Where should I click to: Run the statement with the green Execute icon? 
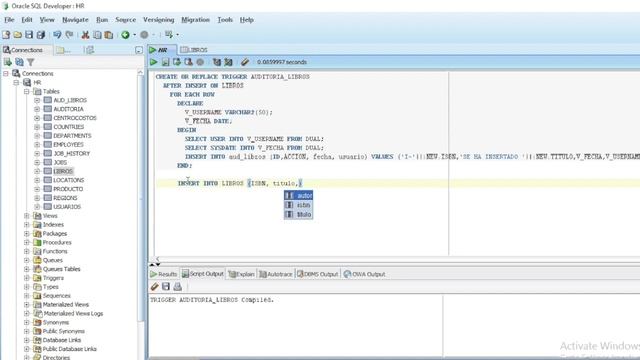[x=153, y=62]
